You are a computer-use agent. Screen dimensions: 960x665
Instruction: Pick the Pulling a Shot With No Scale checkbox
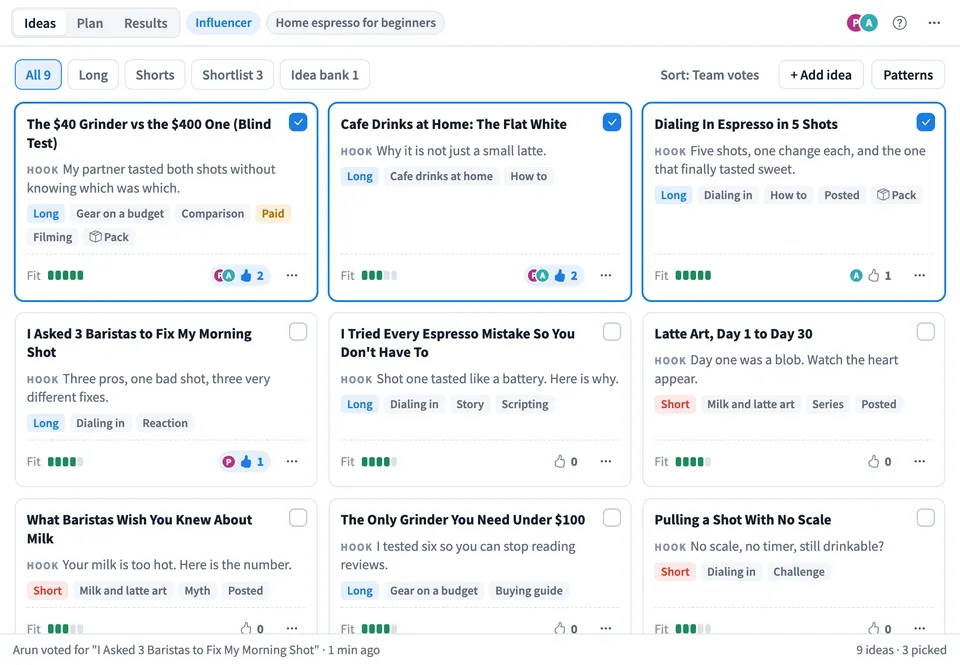(x=926, y=518)
